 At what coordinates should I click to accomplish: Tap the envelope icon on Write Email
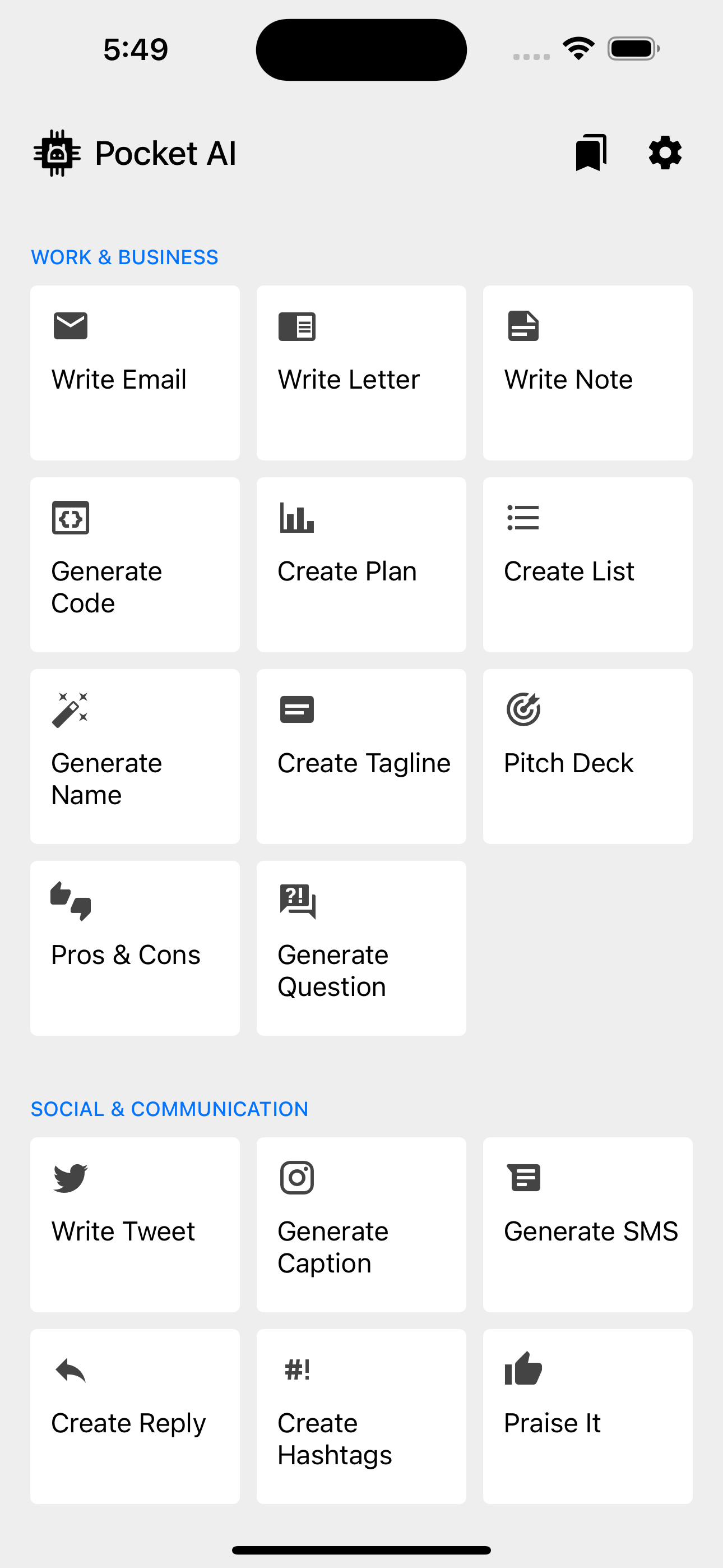tap(71, 326)
